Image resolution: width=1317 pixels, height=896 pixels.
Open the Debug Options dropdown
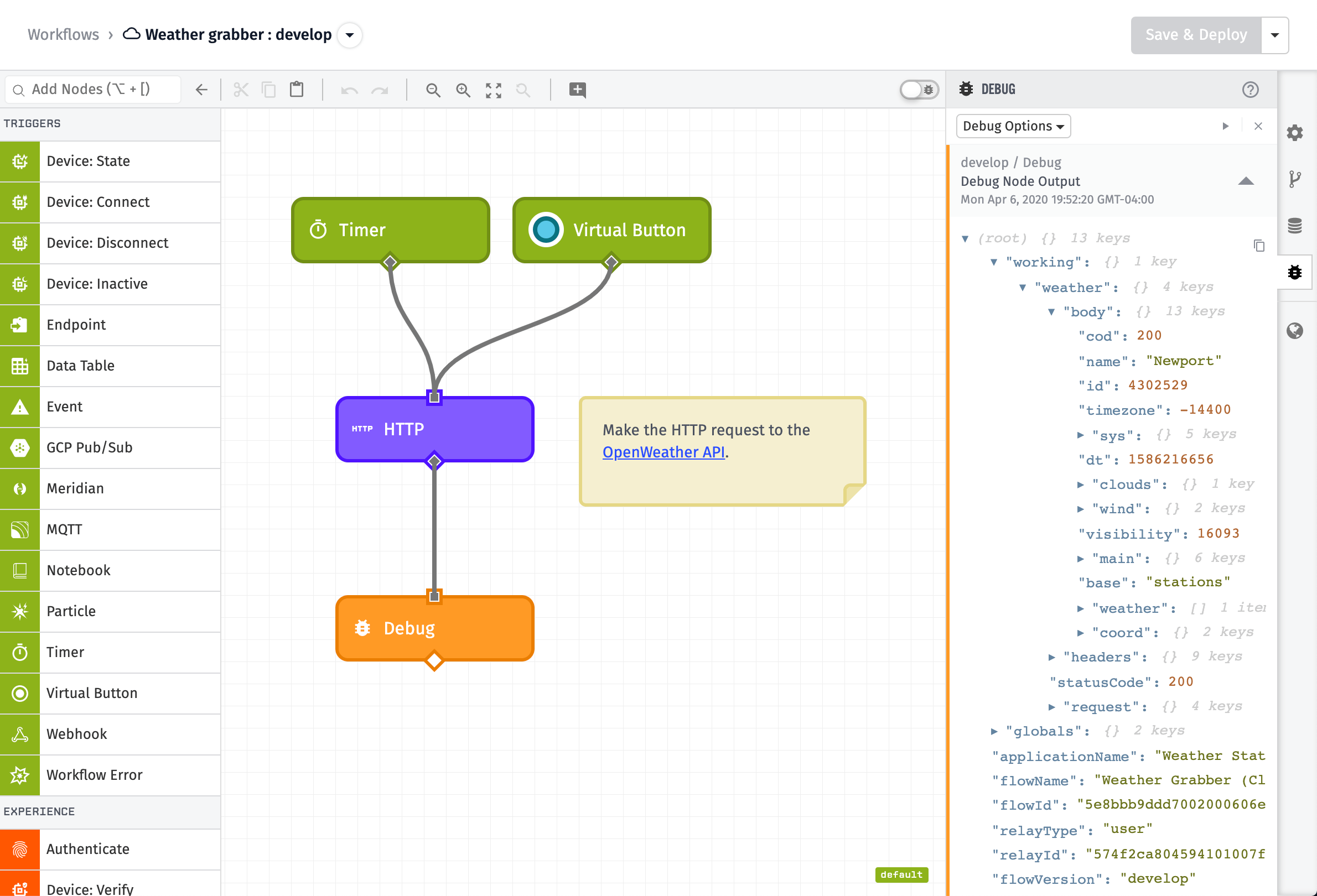(x=1013, y=126)
